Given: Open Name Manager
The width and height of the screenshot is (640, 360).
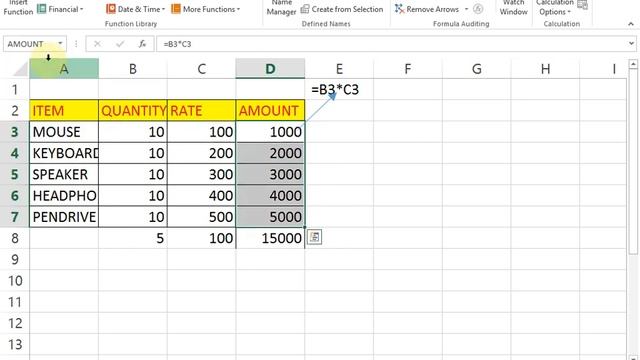Looking at the screenshot, I should [281, 8].
